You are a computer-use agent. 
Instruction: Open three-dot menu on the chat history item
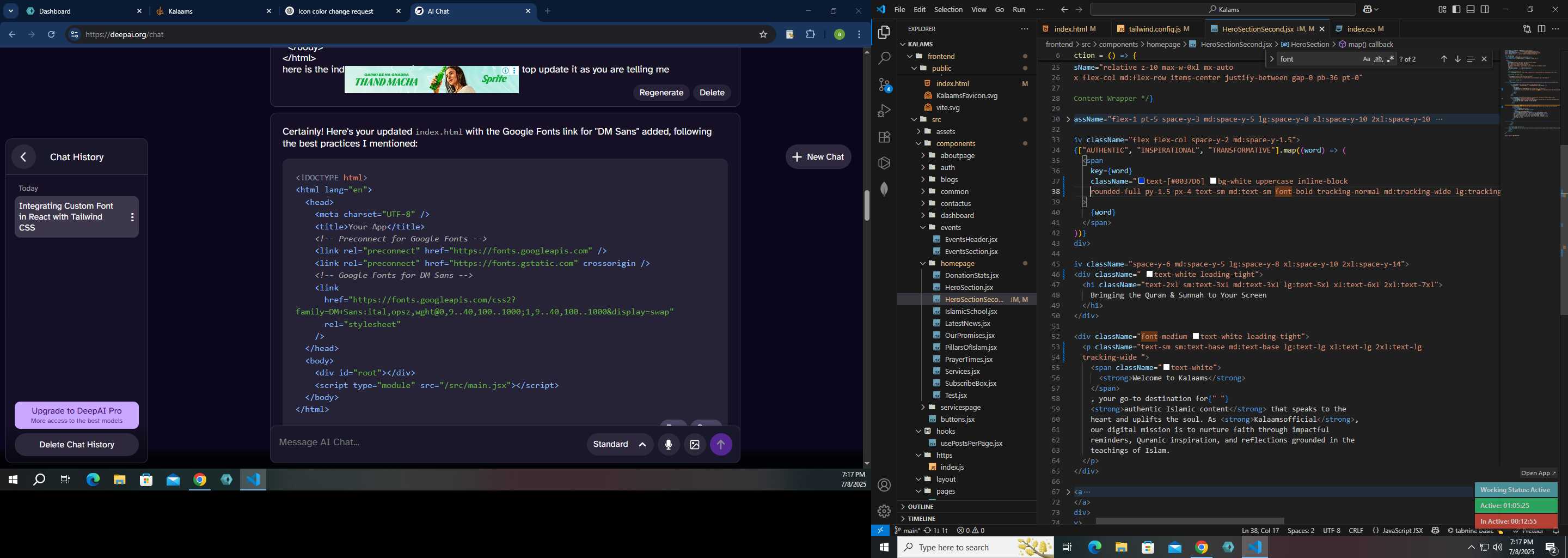click(132, 217)
